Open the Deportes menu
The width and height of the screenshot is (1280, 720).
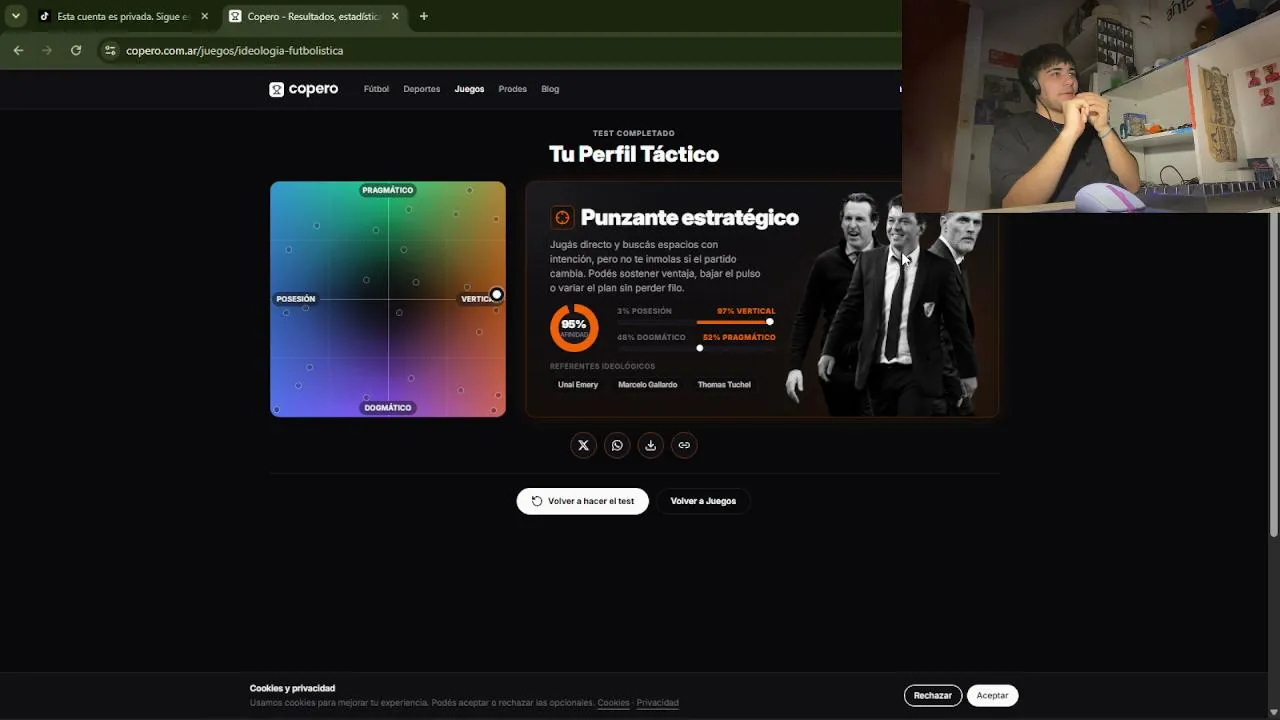pos(422,89)
